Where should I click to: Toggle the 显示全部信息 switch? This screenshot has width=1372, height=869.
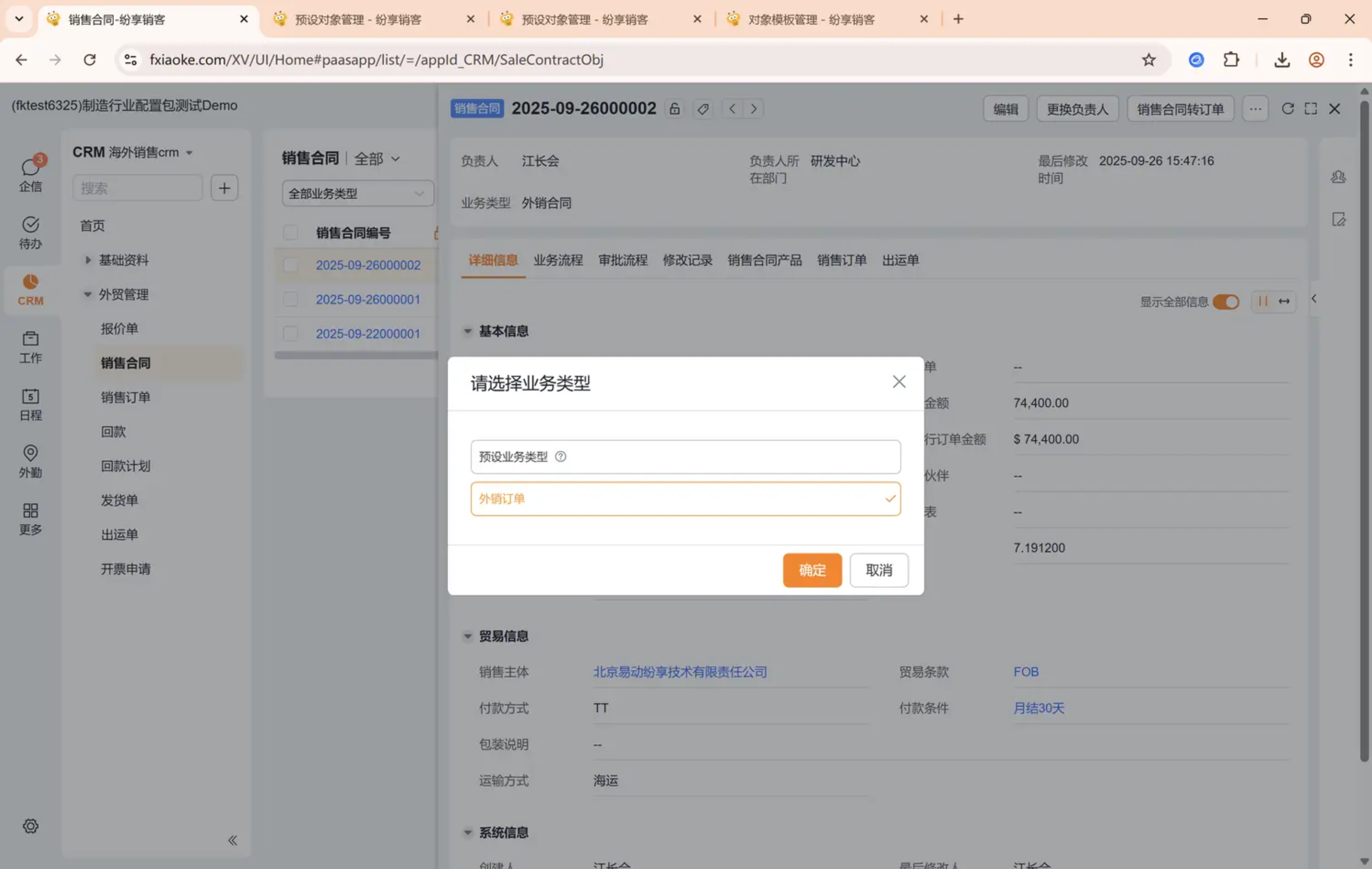[1226, 302]
